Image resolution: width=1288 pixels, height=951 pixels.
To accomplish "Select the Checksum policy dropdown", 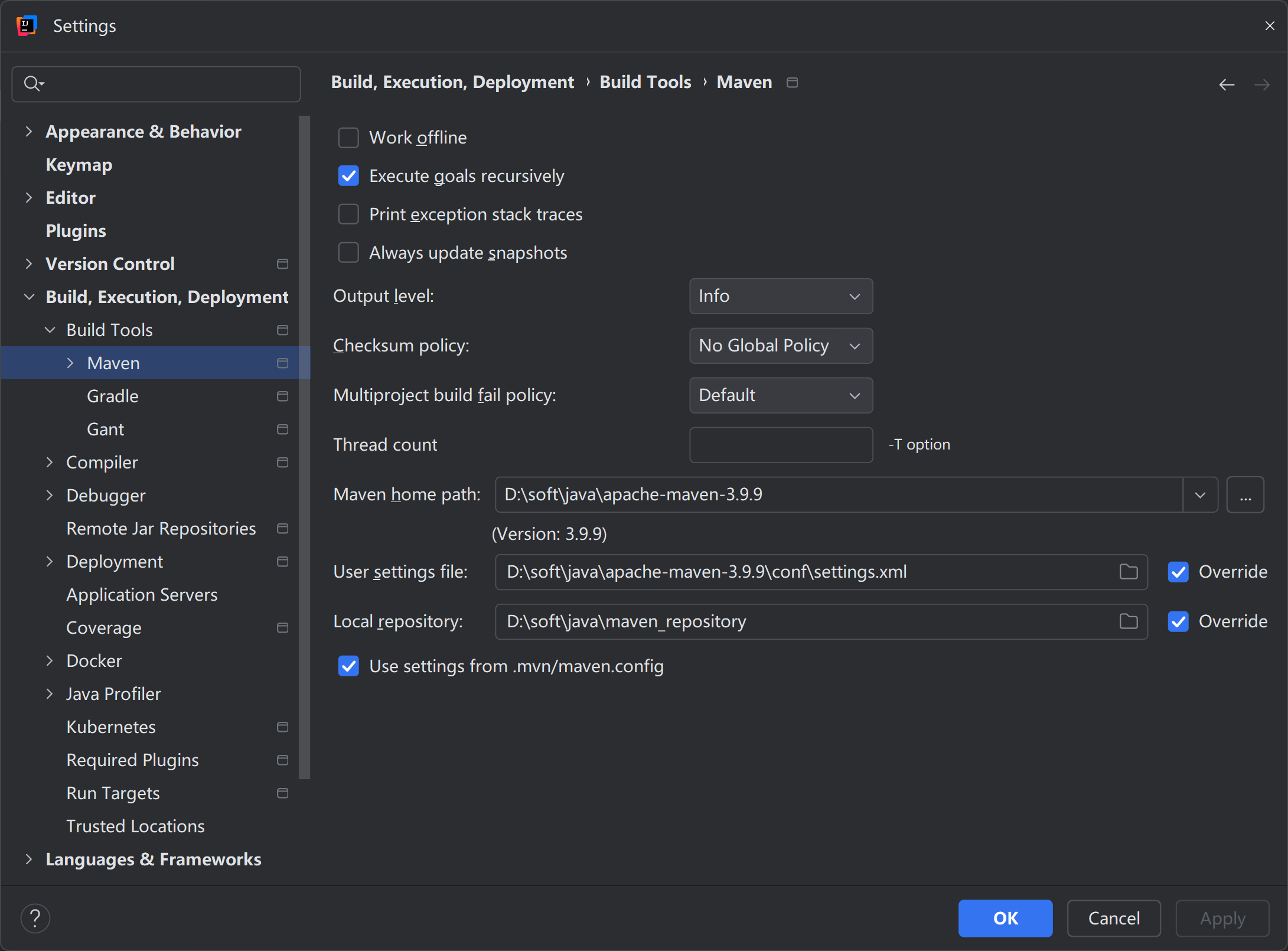I will coord(780,345).
